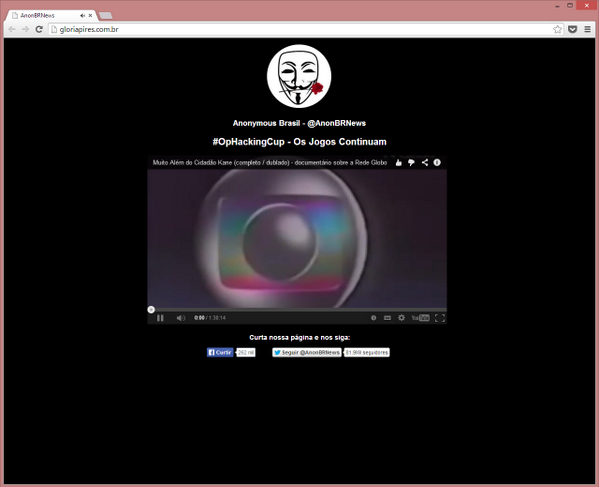Click the Curta nossa página e nos siga text
Viewport: 599px width, 487px height.
pos(300,338)
